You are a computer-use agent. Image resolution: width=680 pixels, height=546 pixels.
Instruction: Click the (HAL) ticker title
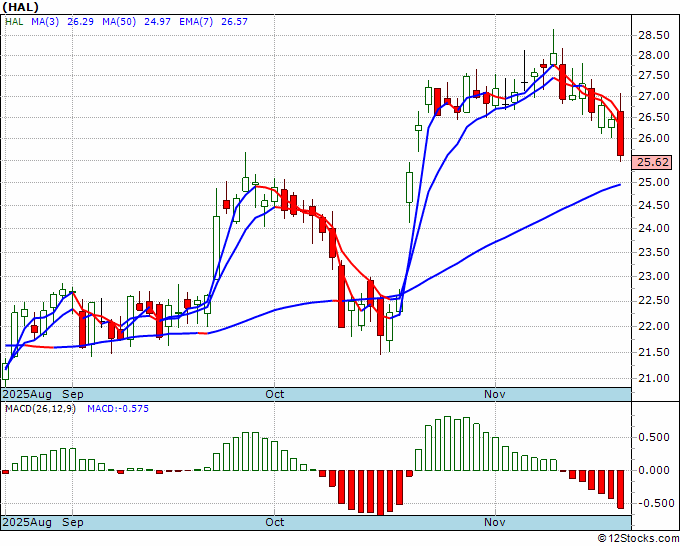(x=20, y=7)
